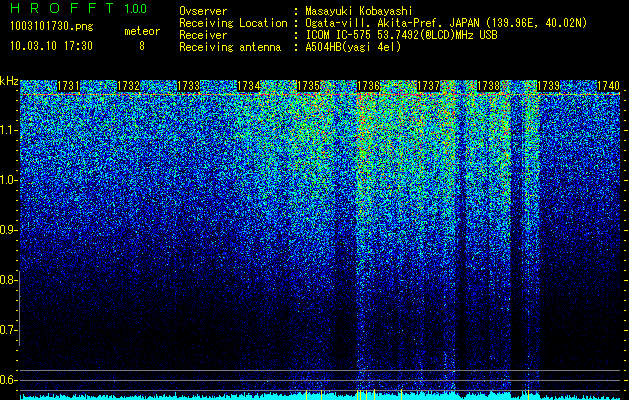Click the kHz axis unit label

pos(9,81)
